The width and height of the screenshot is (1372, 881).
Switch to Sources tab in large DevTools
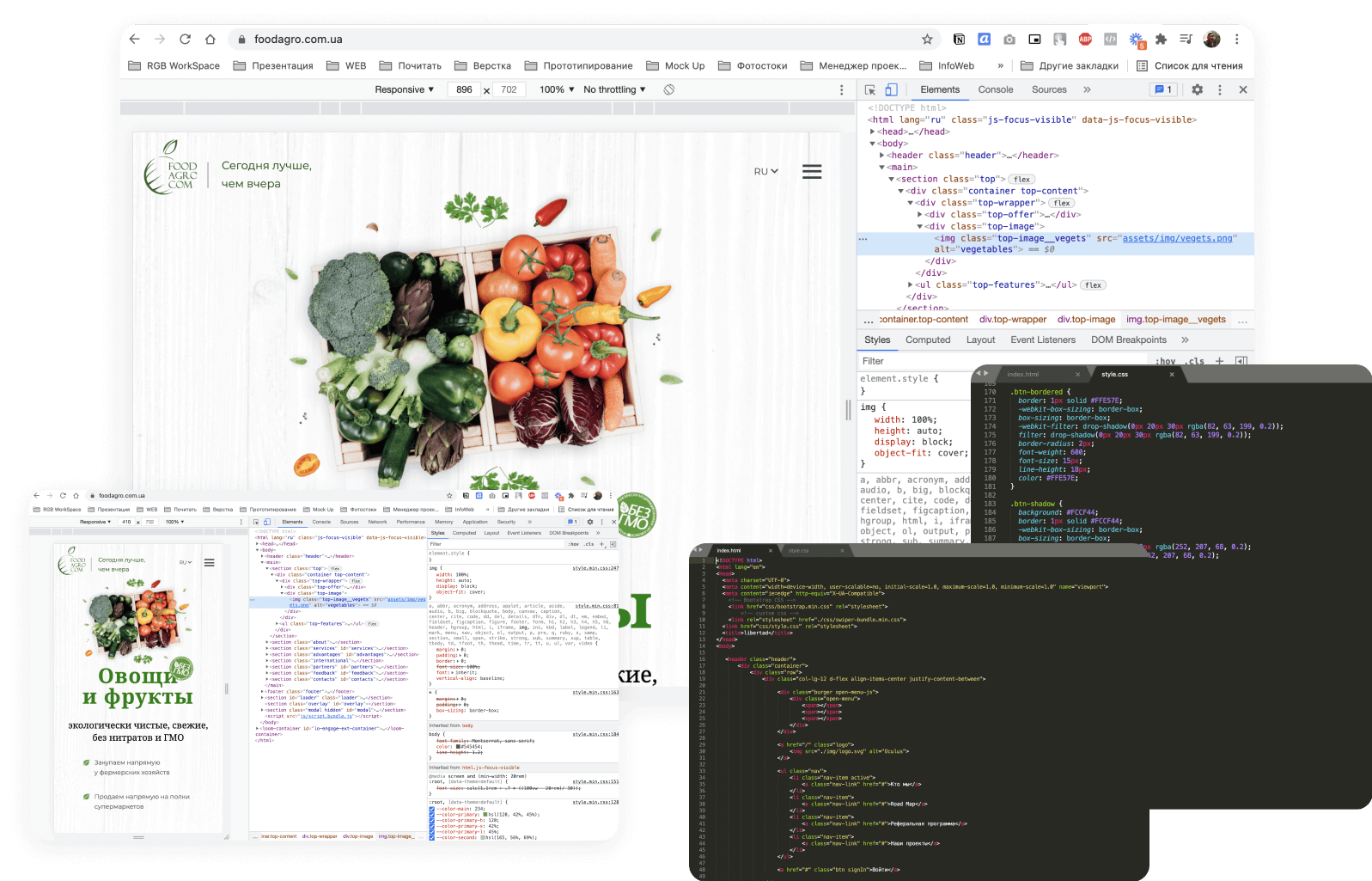point(1049,89)
